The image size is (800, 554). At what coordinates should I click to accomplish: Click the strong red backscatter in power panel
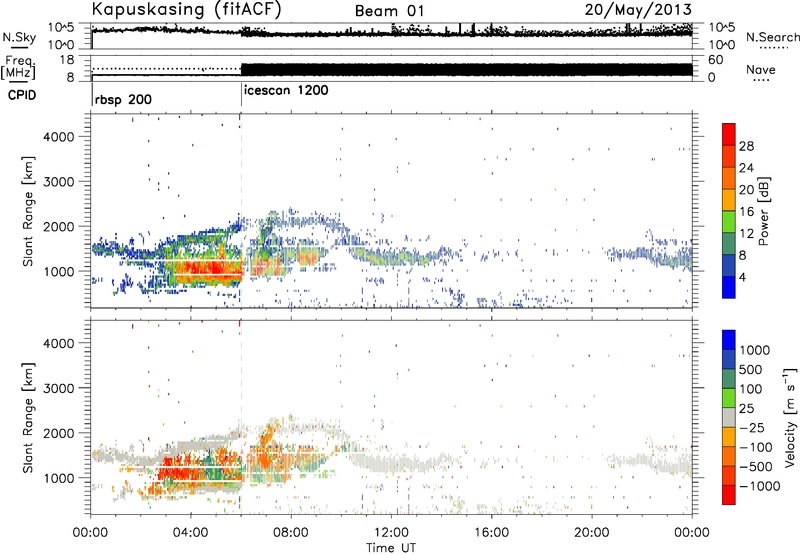click(x=207, y=269)
